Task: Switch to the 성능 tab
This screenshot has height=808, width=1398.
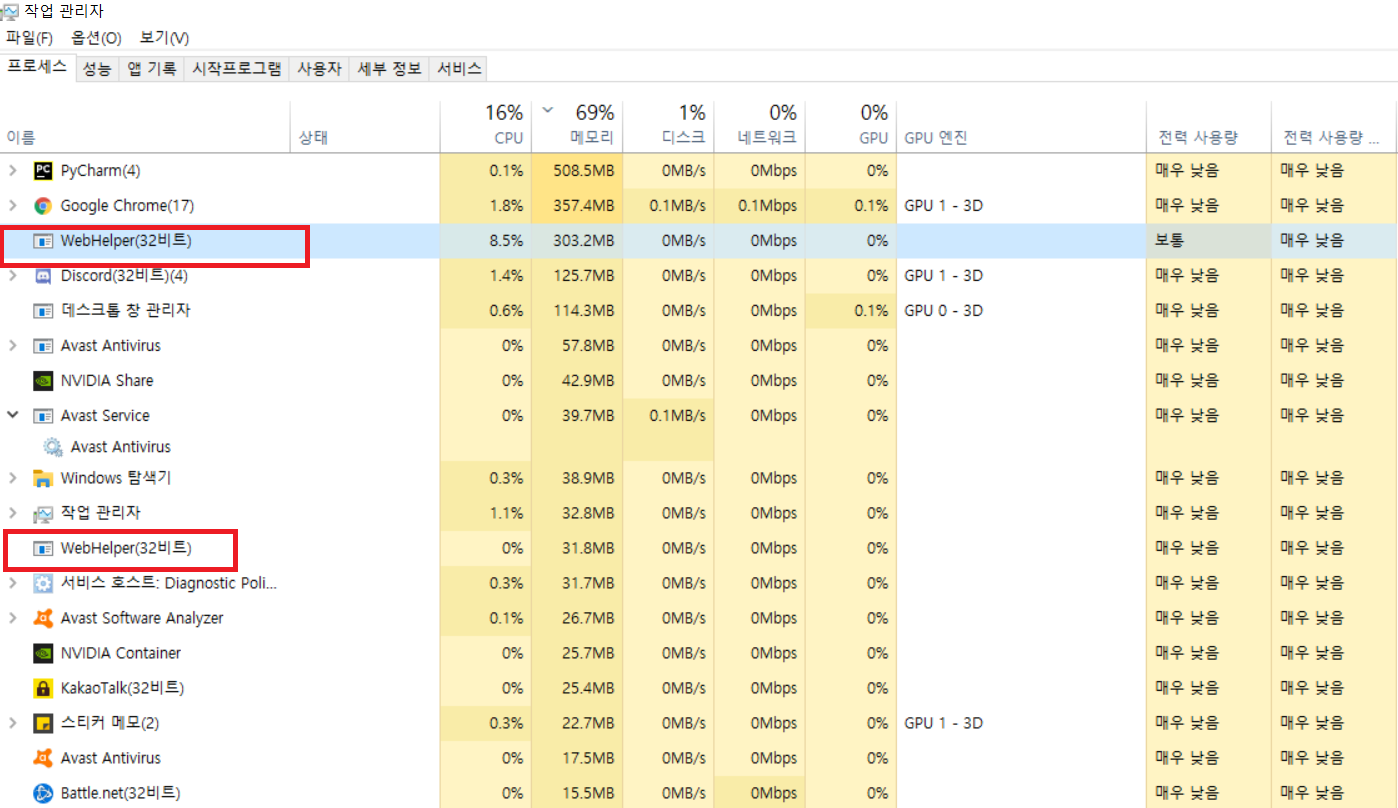Action: coord(97,69)
